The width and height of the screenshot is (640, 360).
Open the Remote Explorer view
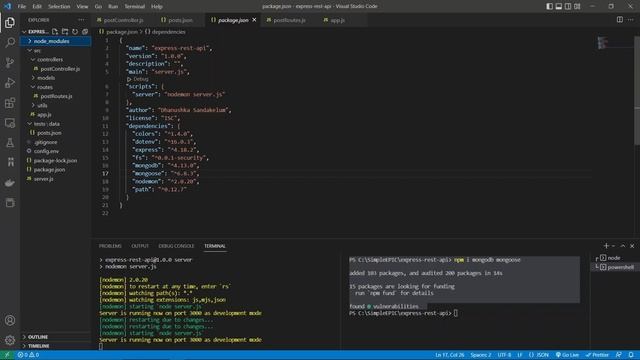pyautogui.click(x=10, y=122)
